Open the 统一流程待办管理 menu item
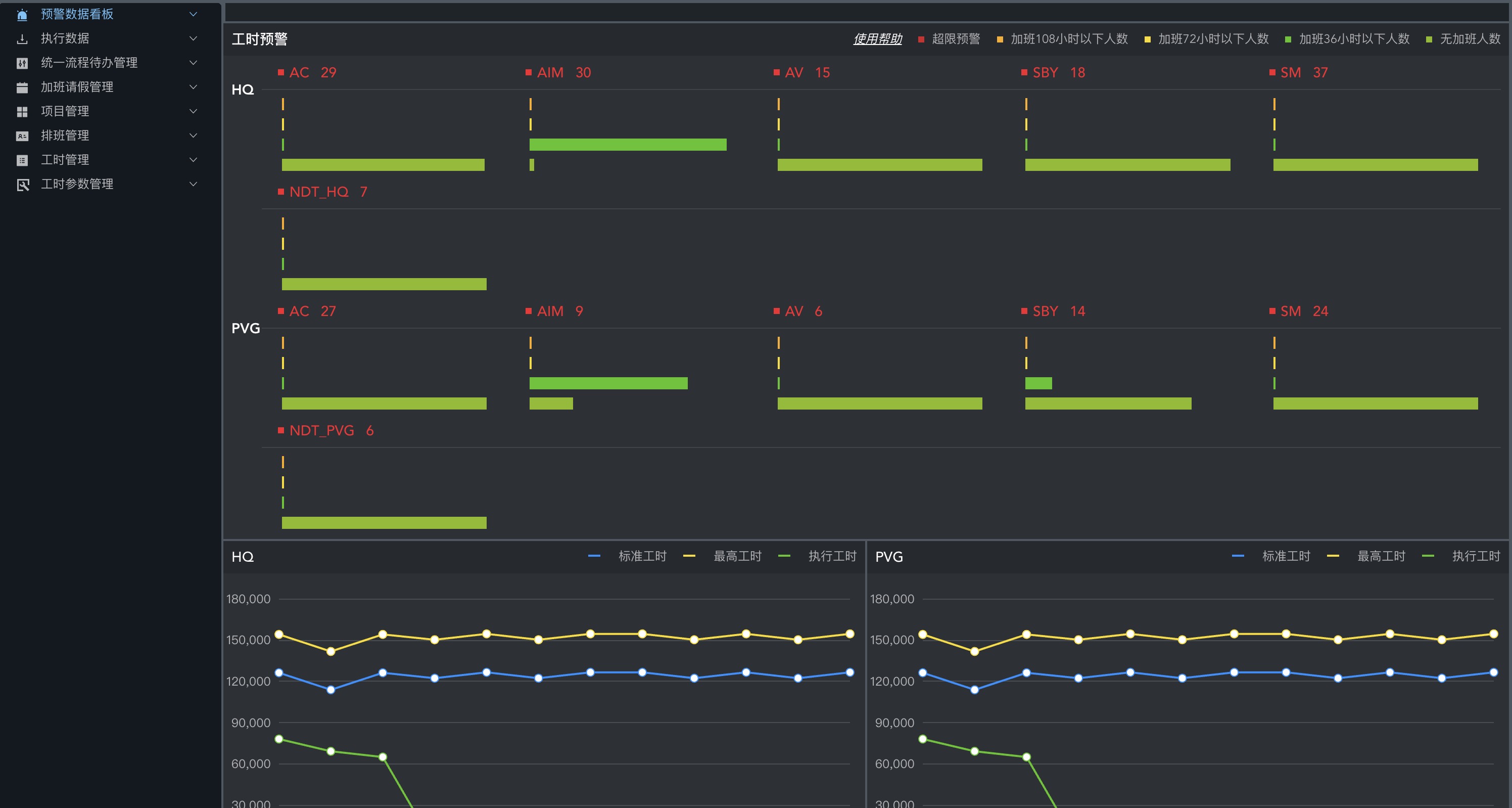1512x808 pixels. [x=110, y=63]
